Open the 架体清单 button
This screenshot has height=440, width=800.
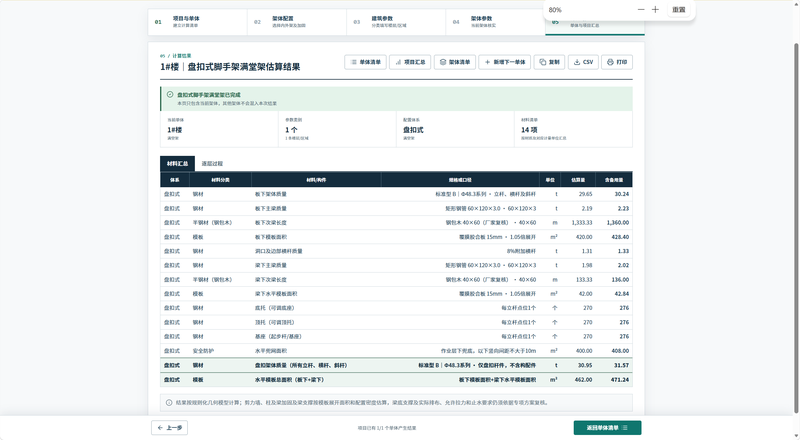pos(455,62)
